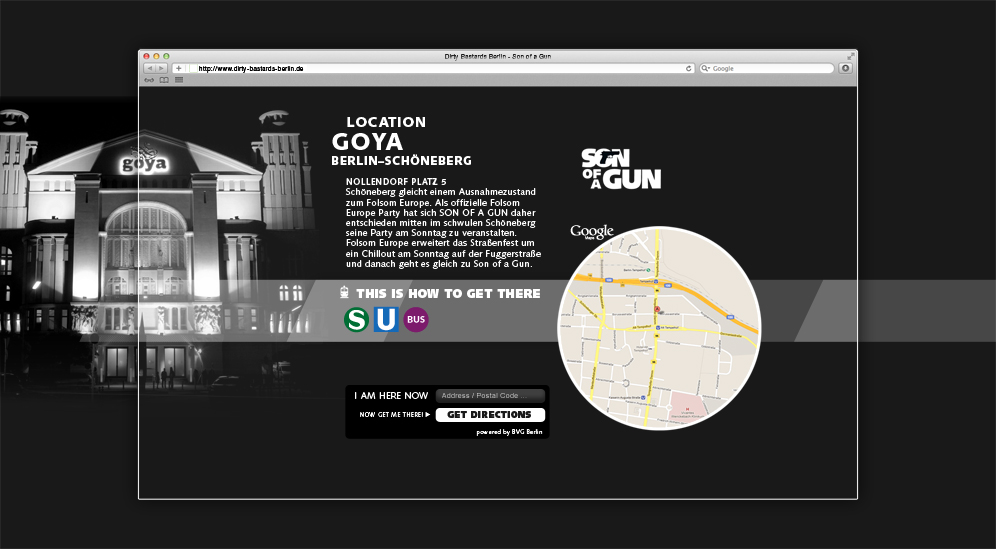Show bookmarks with the open book icon
Screen dimensions: 996x549
click(164, 80)
